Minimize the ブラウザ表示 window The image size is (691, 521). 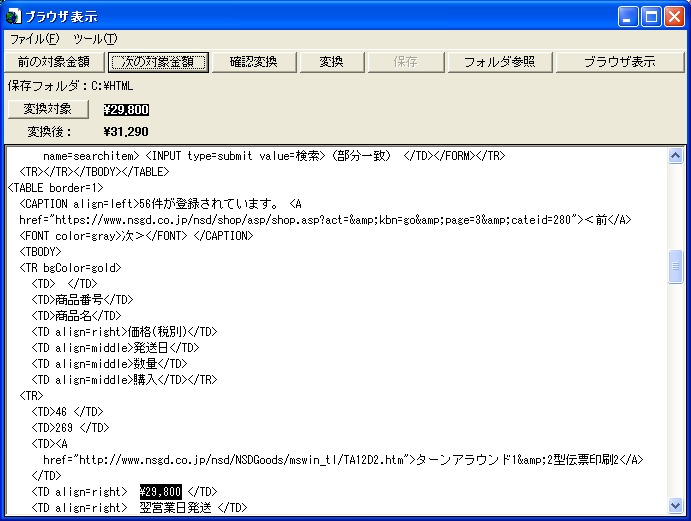click(628, 17)
